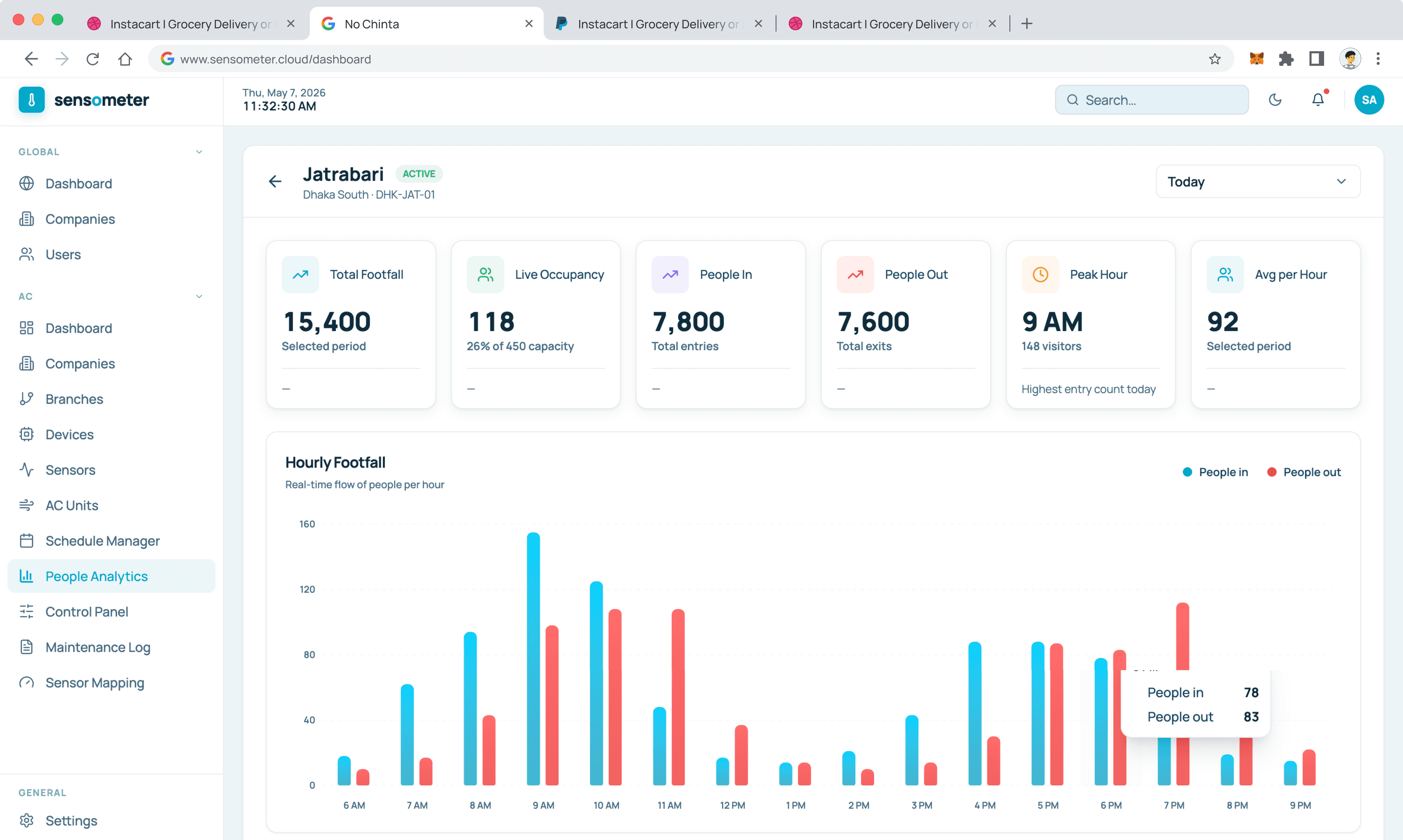
Task: Toggle the browser side panel
Action: tap(1316, 59)
